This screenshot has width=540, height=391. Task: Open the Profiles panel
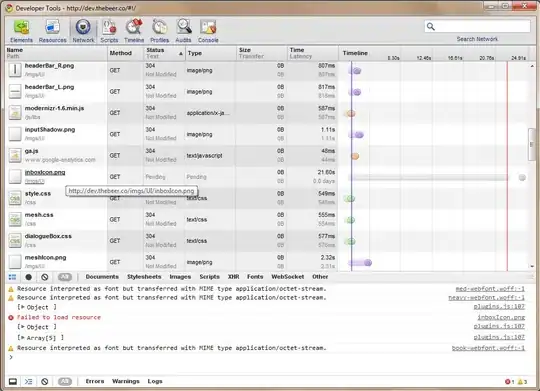tap(159, 31)
